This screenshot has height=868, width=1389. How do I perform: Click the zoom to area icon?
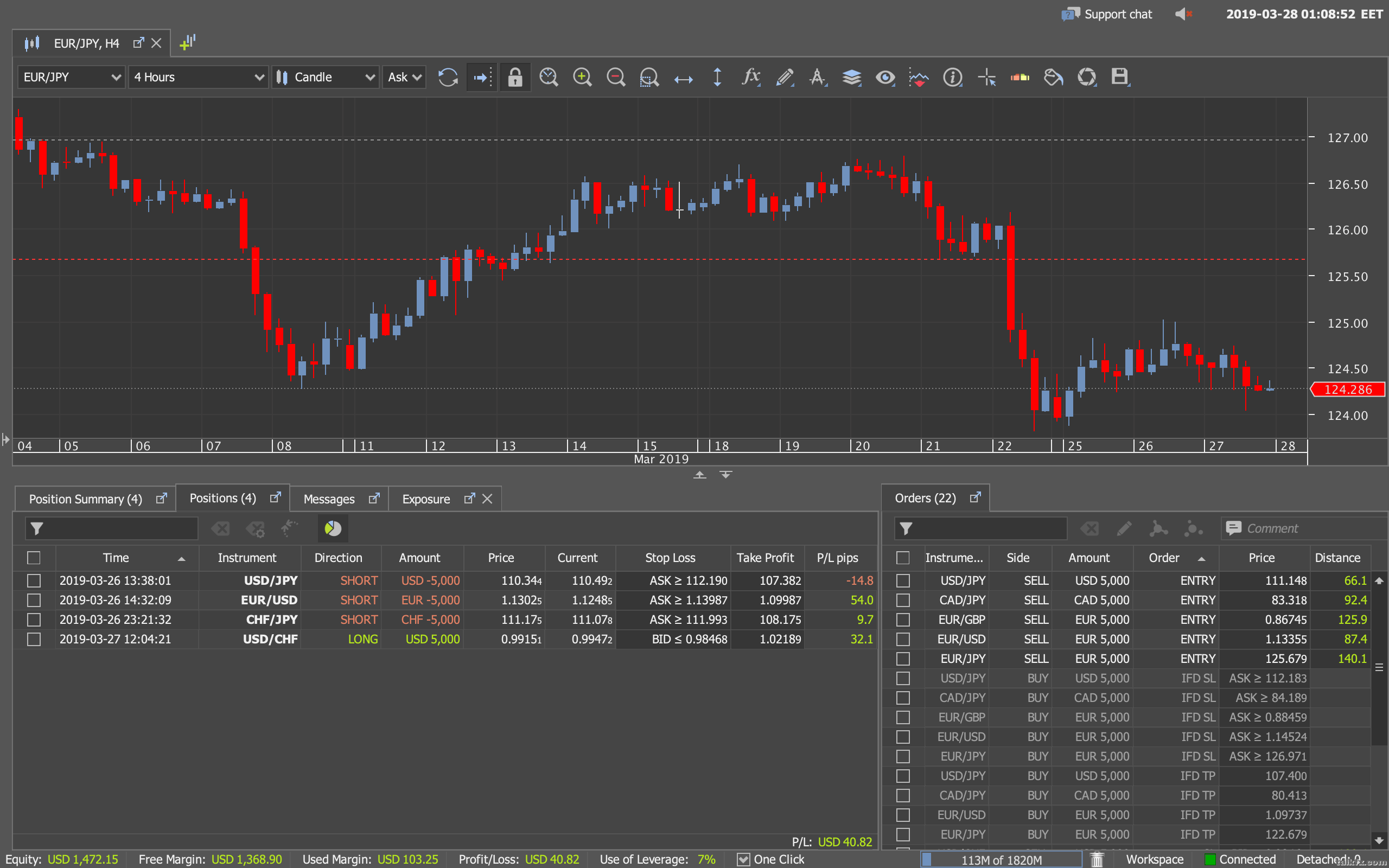649,77
